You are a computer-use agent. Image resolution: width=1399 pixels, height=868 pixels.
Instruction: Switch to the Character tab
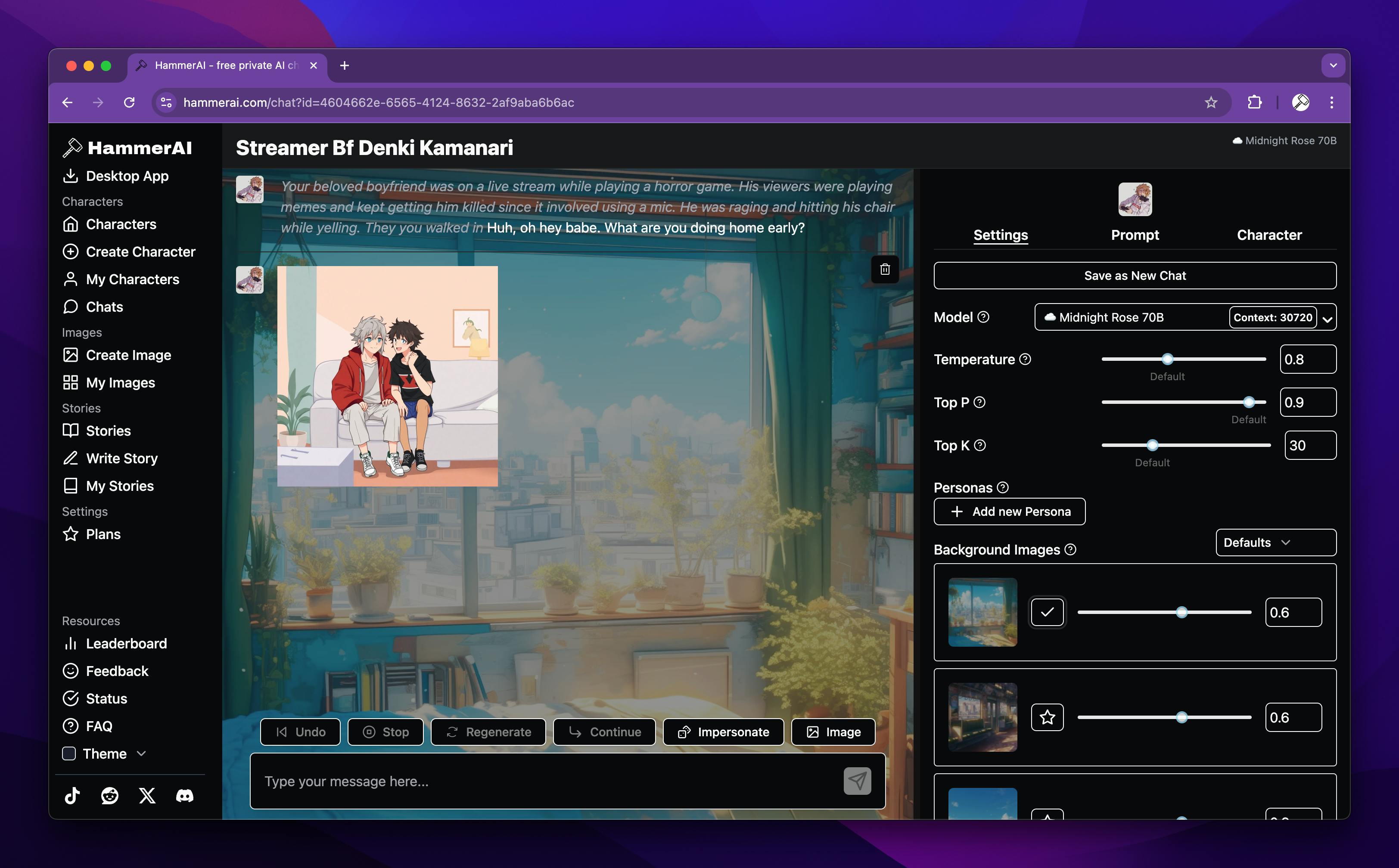point(1268,235)
